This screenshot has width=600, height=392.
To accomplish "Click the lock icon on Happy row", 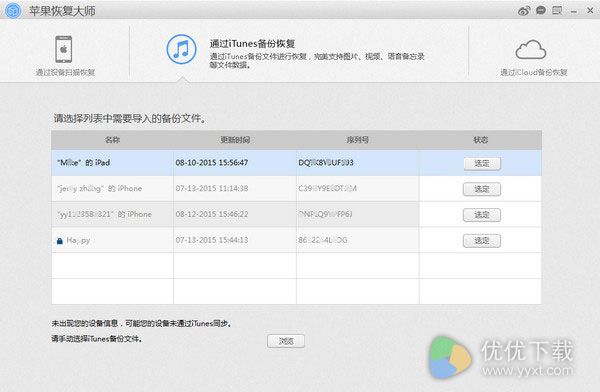I will 60,241.
